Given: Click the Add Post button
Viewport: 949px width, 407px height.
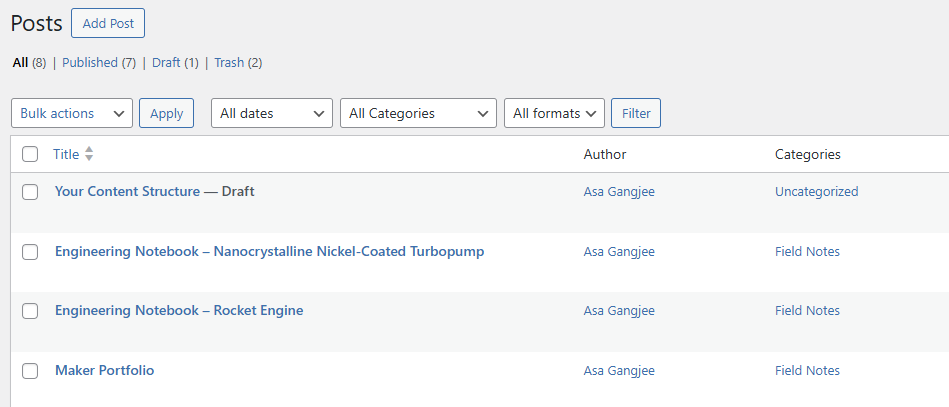Looking at the screenshot, I should coord(108,23).
